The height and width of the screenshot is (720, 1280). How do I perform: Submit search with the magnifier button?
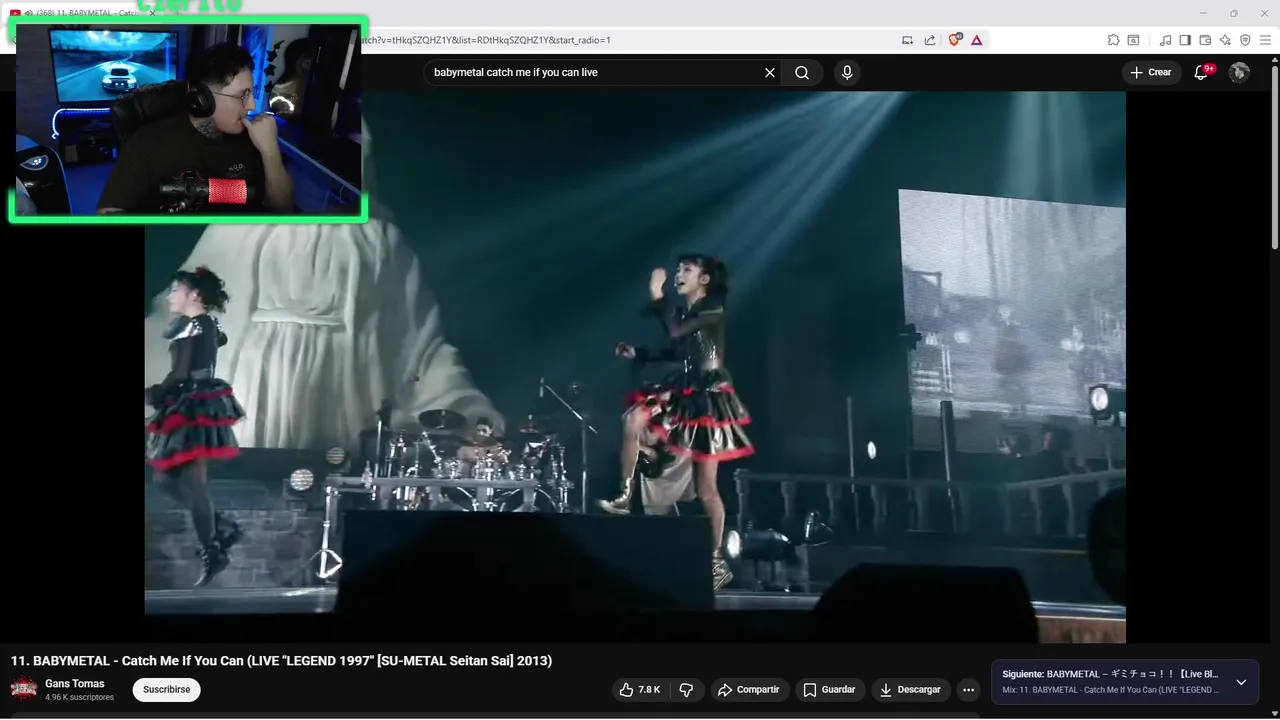coord(802,72)
